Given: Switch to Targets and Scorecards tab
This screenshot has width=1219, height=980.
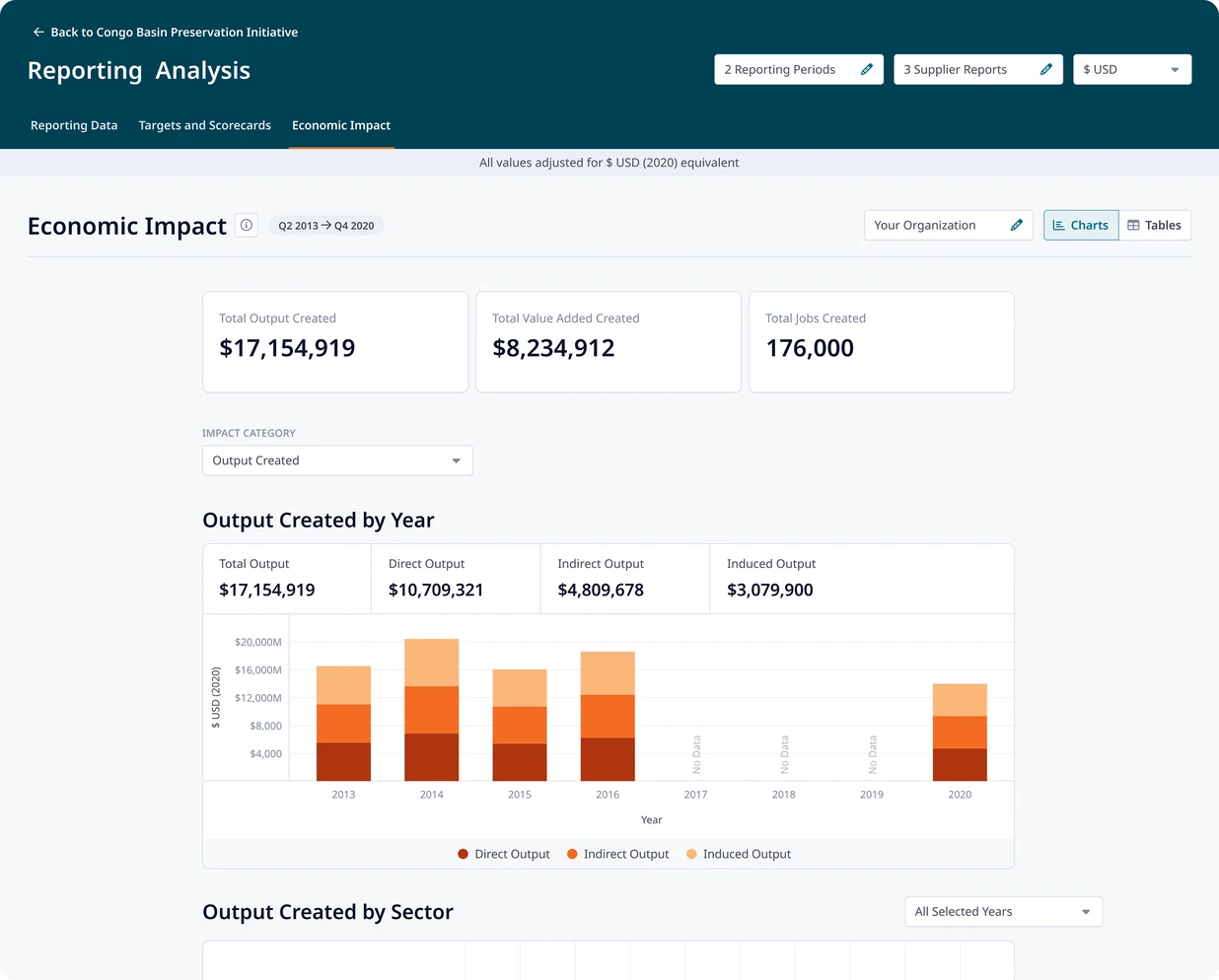Looking at the screenshot, I should tap(205, 126).
